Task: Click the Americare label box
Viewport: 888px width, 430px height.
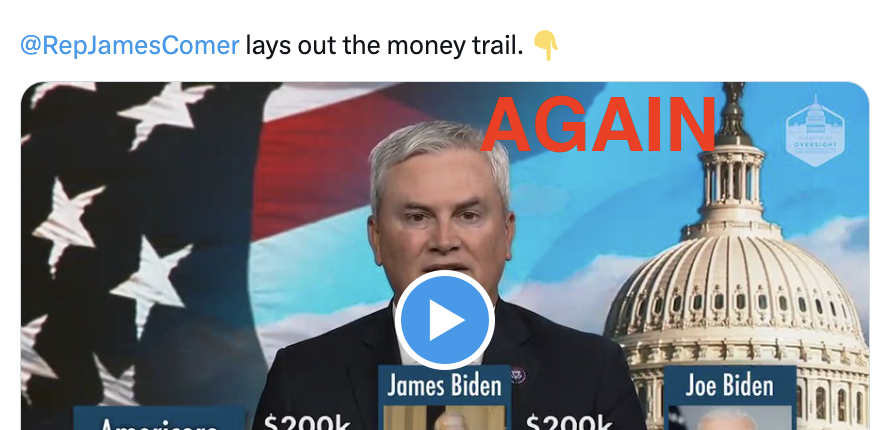Action: click(x=159, y=418)
